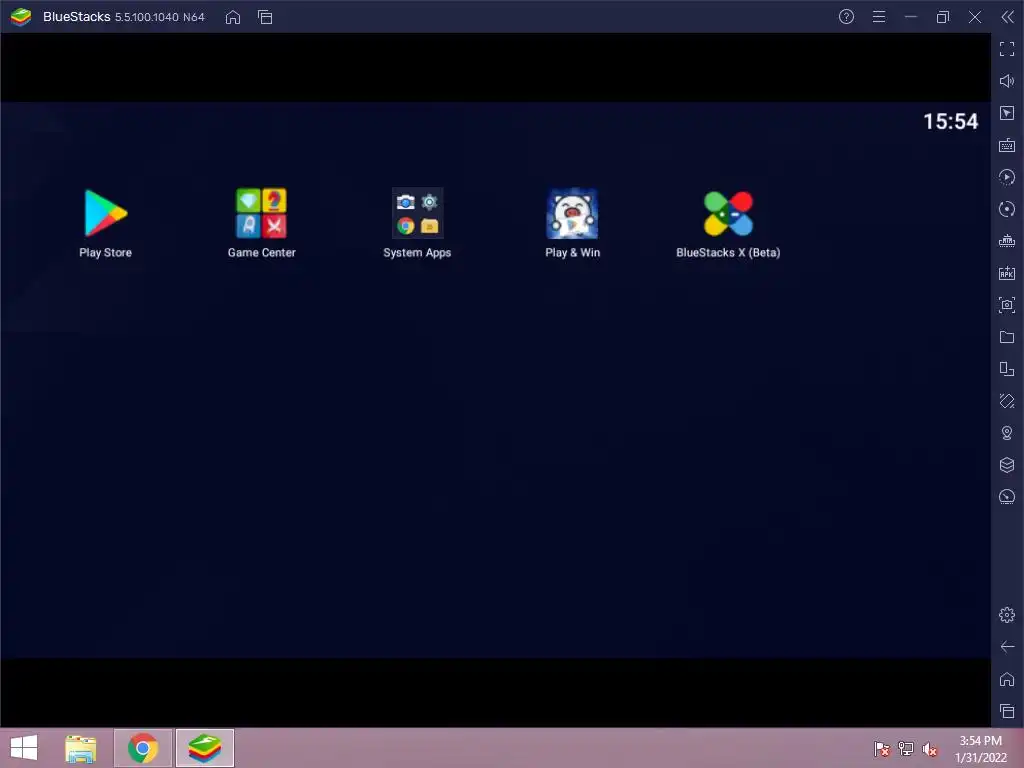The width and height of the screenshot is (1024, 768).
Task: Click the sync operations circular icon
Action: click(1007, 209)
